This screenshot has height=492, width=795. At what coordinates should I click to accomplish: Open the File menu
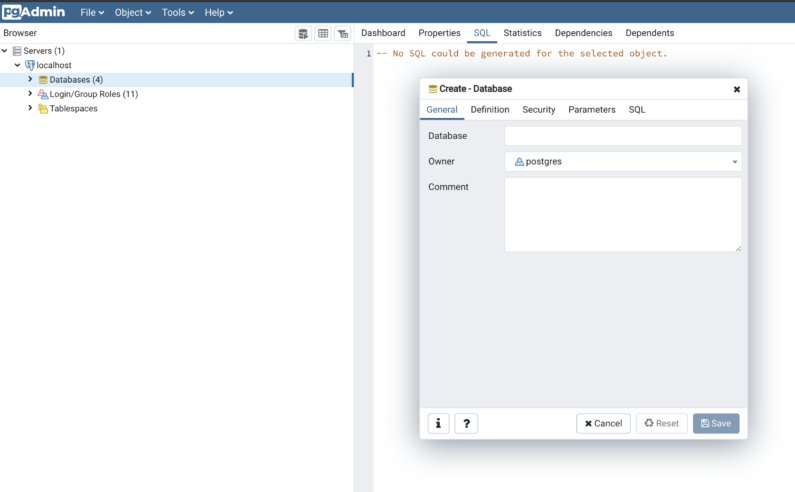coord(92,12)
